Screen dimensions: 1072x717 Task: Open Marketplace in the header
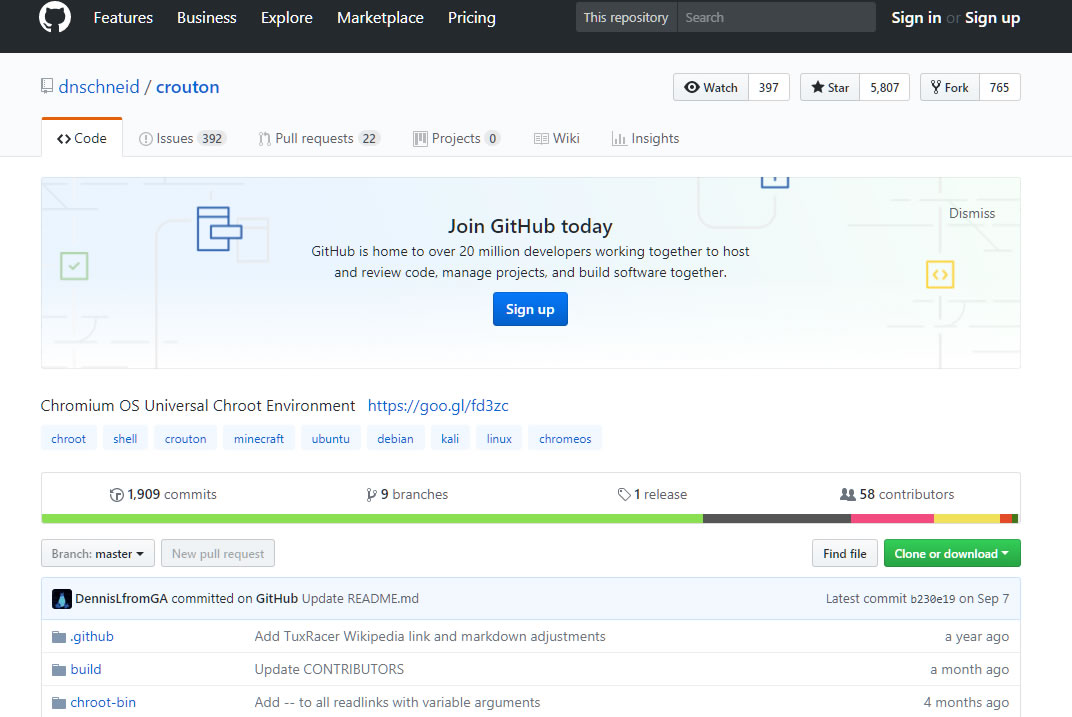click(x=380, y=18)
